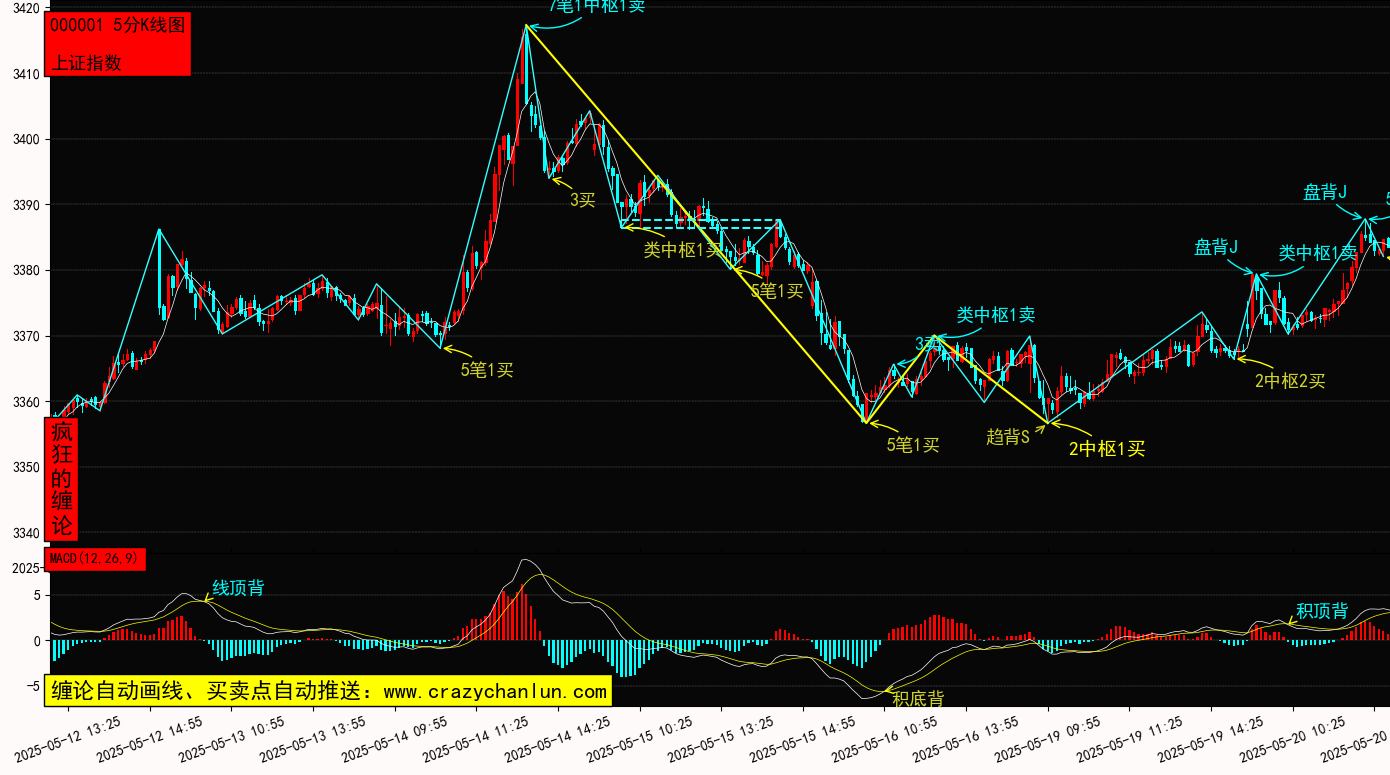Click the 积底背 MACD divergence label
Screen dimensions: 1390x775
pyautogui.click(x=918, y=699)
